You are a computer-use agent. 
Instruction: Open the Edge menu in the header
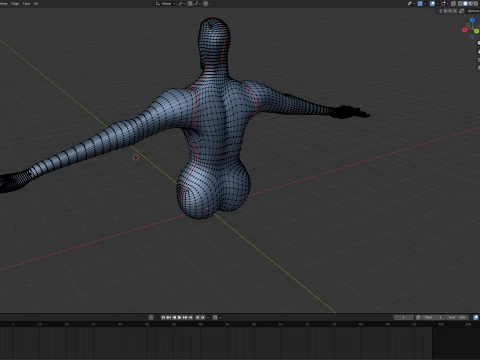click(x=15, y=3)
